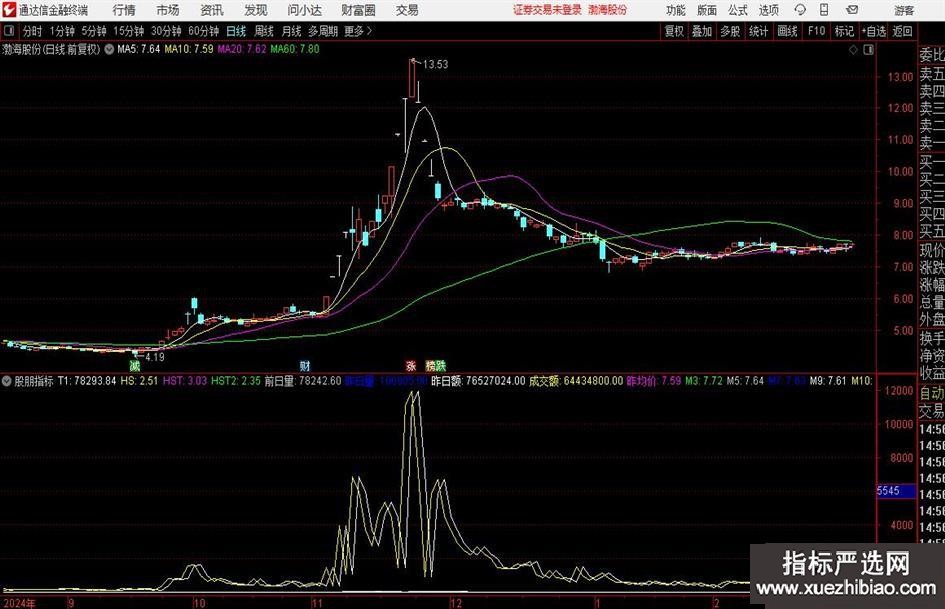This screenshot has width=945, height=609.
Task: Click the 跌 event marker icon
Action: pyautogui.click(x=441, y=365)
